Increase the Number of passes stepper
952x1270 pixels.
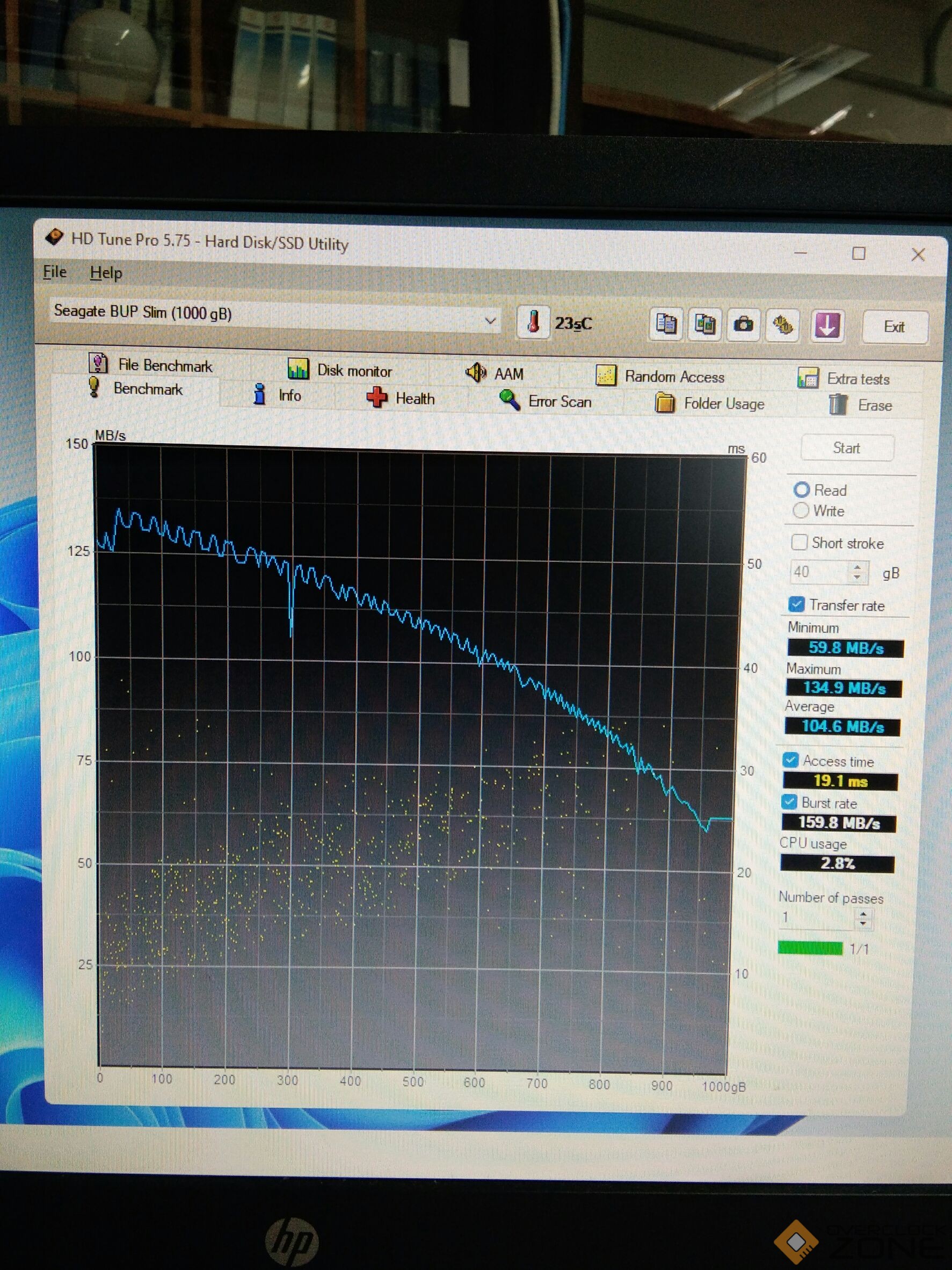(863, 912)
